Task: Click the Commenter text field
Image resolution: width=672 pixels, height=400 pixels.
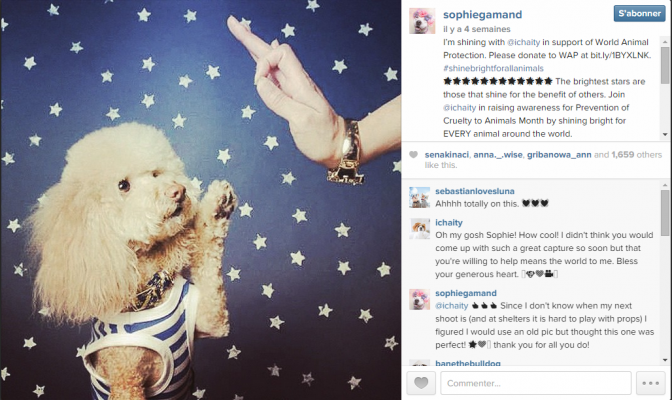Action: tap(536, 383)
